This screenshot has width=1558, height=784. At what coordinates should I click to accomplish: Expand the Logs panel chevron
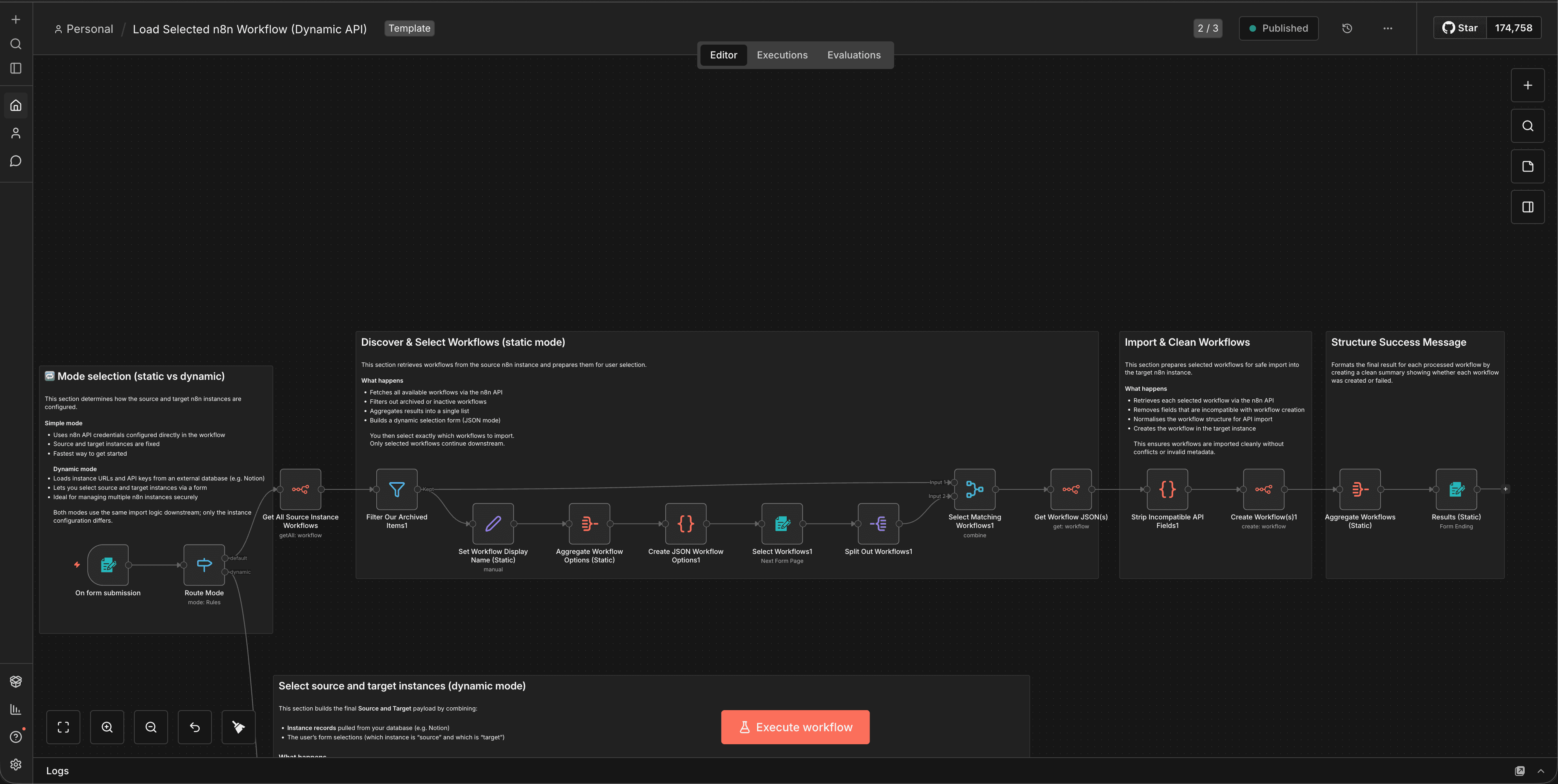point(1541,771)
